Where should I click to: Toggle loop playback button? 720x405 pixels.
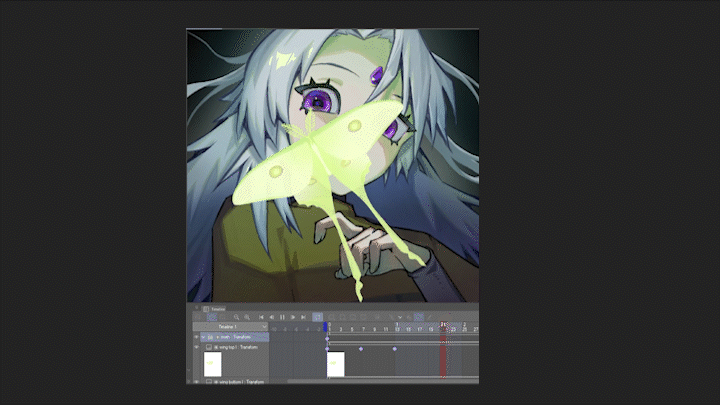tap(317, 317)
